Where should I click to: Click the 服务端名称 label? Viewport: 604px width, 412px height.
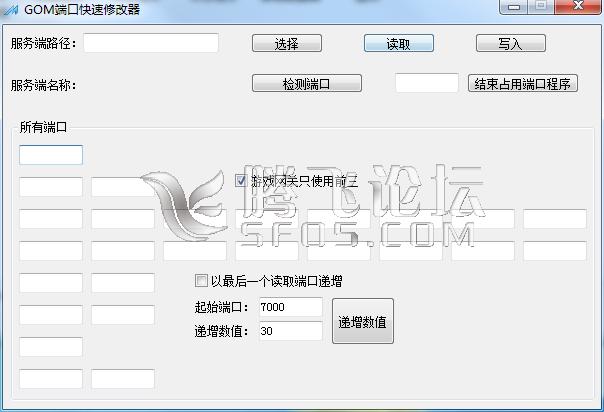(x=44, y=85)
